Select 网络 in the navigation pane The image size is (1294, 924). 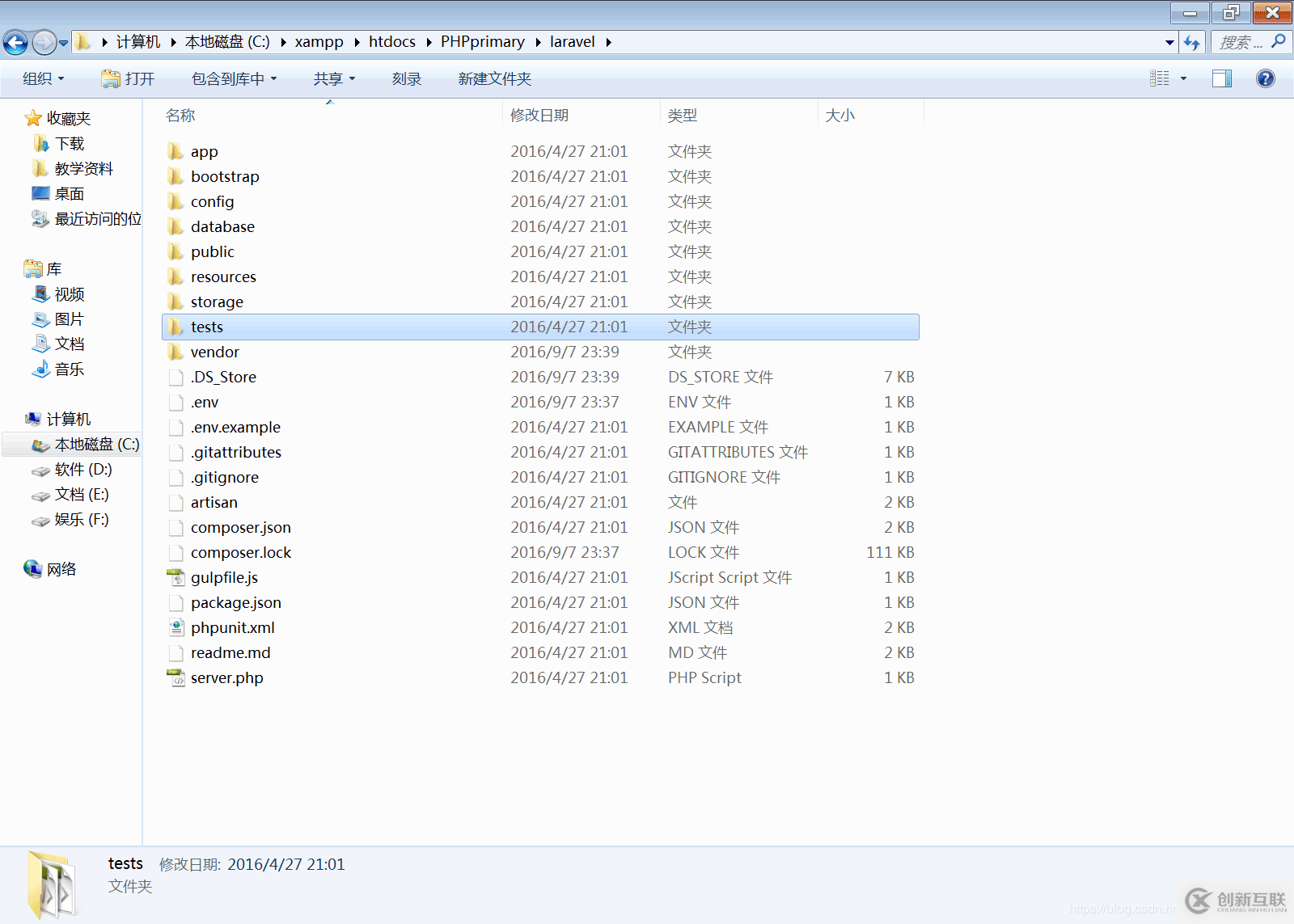pyautogui.click(x=61, y=570)
